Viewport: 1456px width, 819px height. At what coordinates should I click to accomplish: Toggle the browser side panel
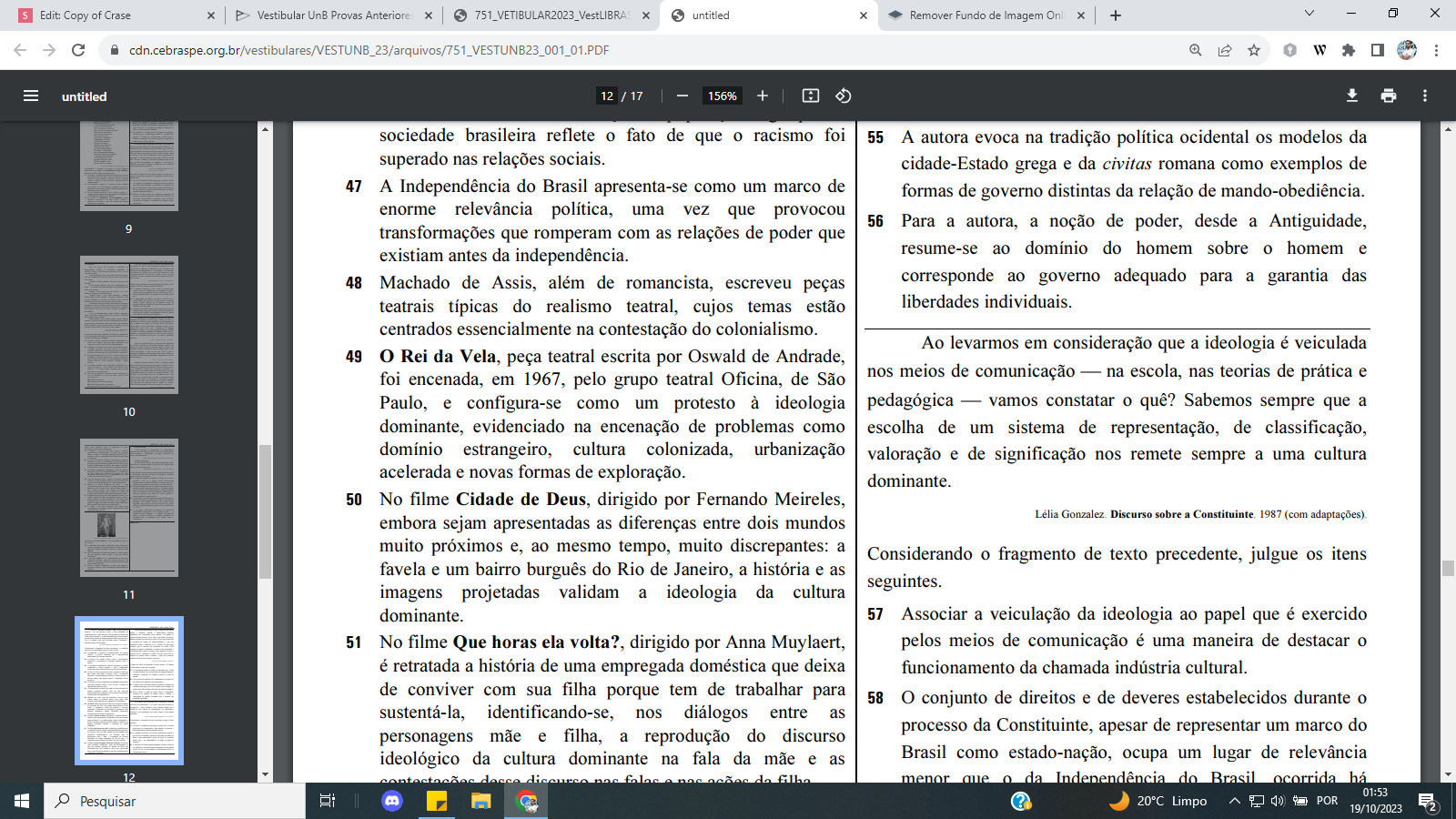[x=1378, y=50]
